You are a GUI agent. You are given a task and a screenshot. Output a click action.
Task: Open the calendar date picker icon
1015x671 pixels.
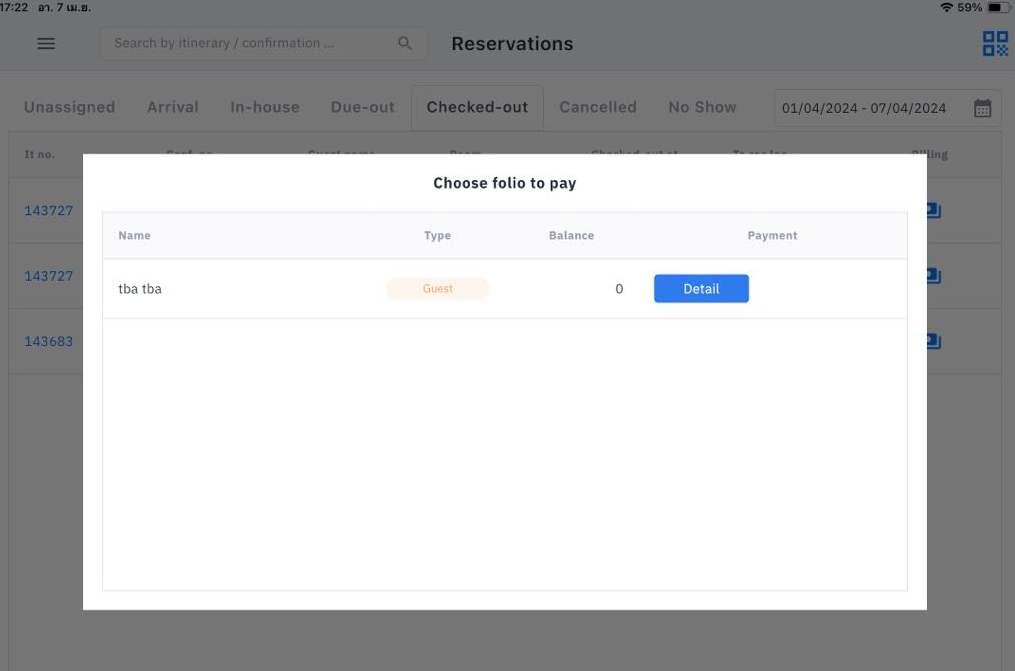pos(982,108)
